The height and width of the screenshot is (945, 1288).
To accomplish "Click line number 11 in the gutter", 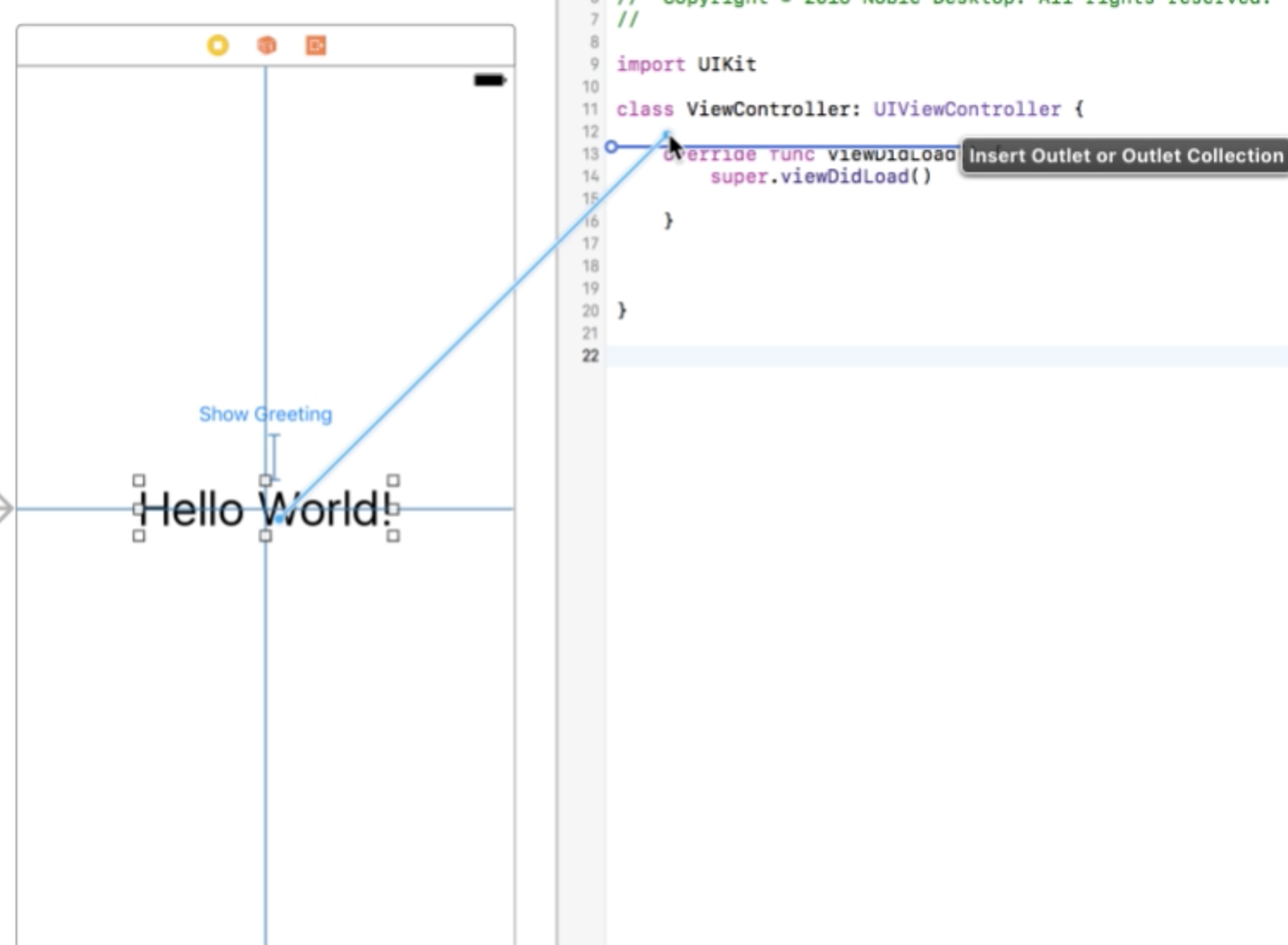I will click(590, 109).
